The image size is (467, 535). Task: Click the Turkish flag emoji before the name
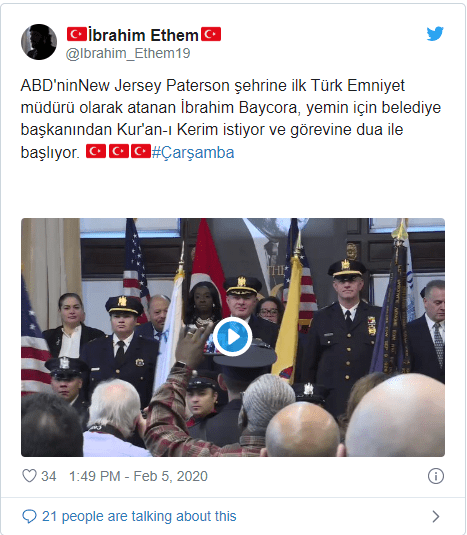pos(77,34)
